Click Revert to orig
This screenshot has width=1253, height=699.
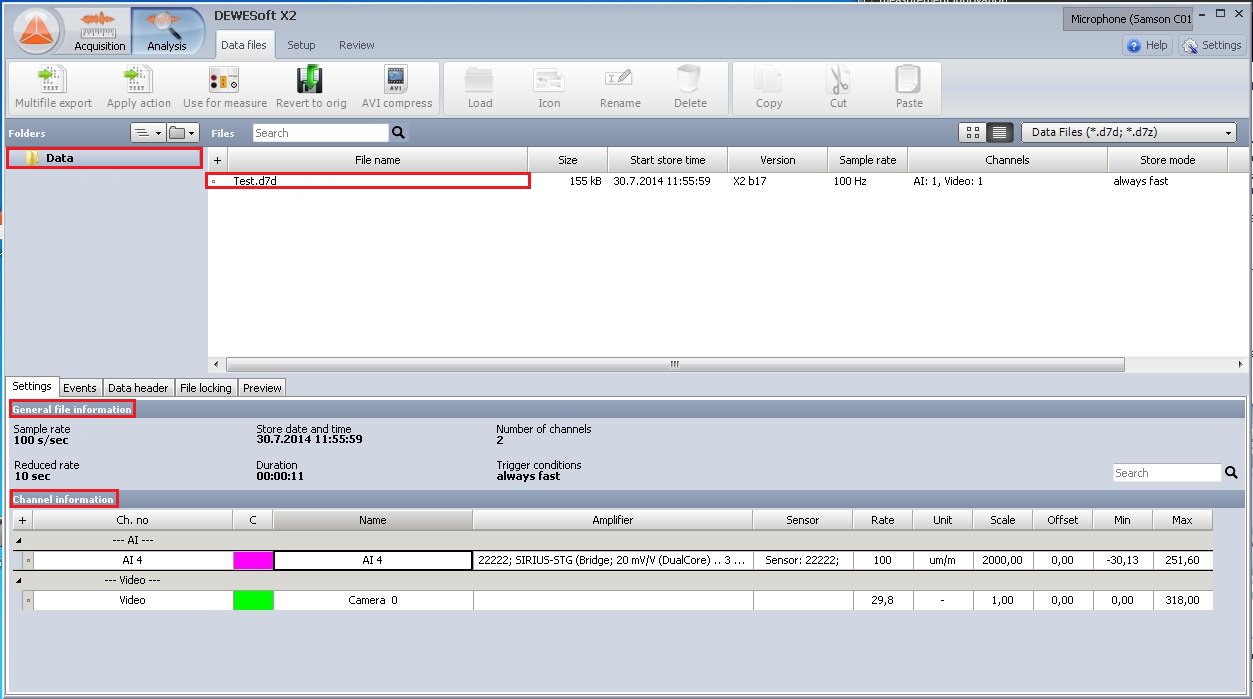click(311, 88)
